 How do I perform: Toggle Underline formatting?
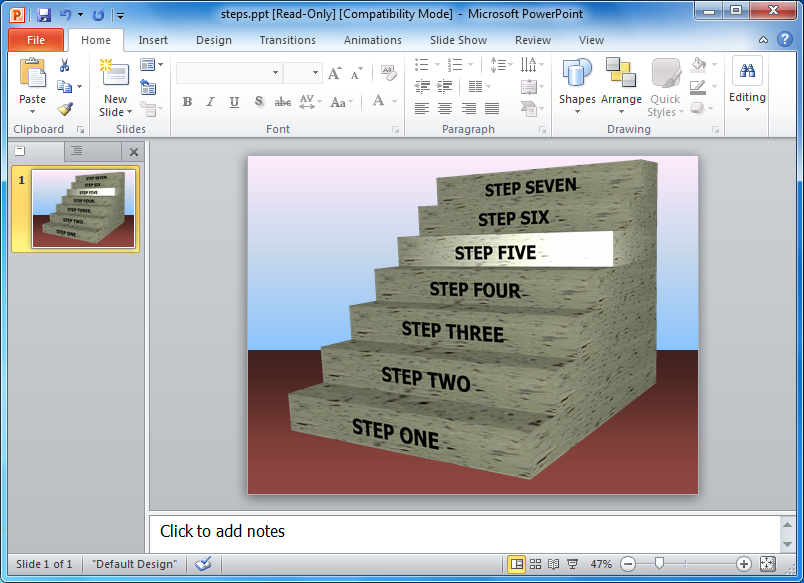click(234, 102)
